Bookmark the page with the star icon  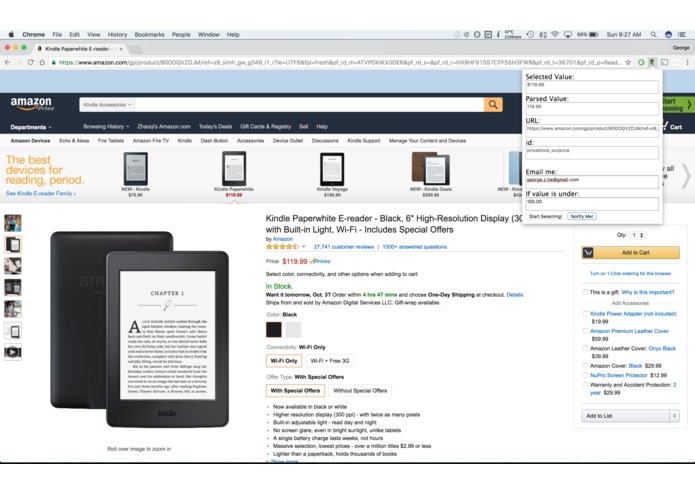coord(628,62)
